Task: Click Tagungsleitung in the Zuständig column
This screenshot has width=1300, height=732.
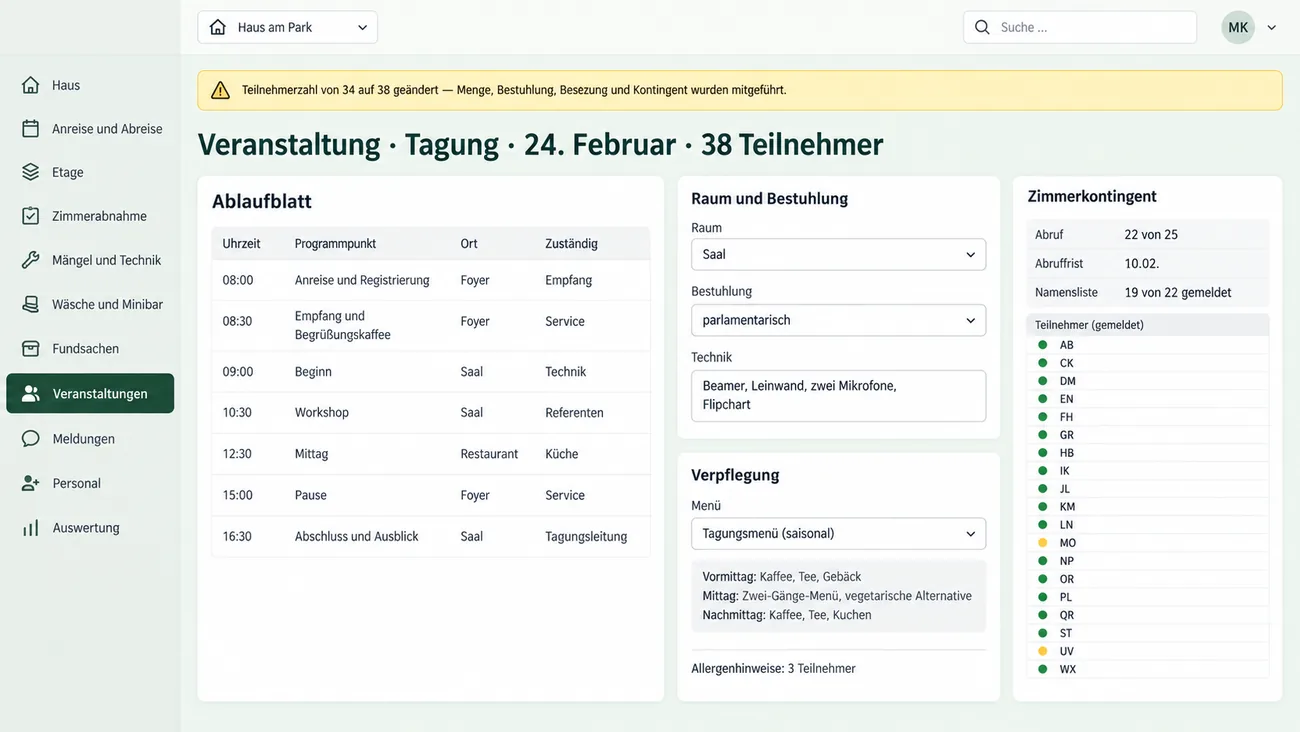Action: [x=586, y=536]
